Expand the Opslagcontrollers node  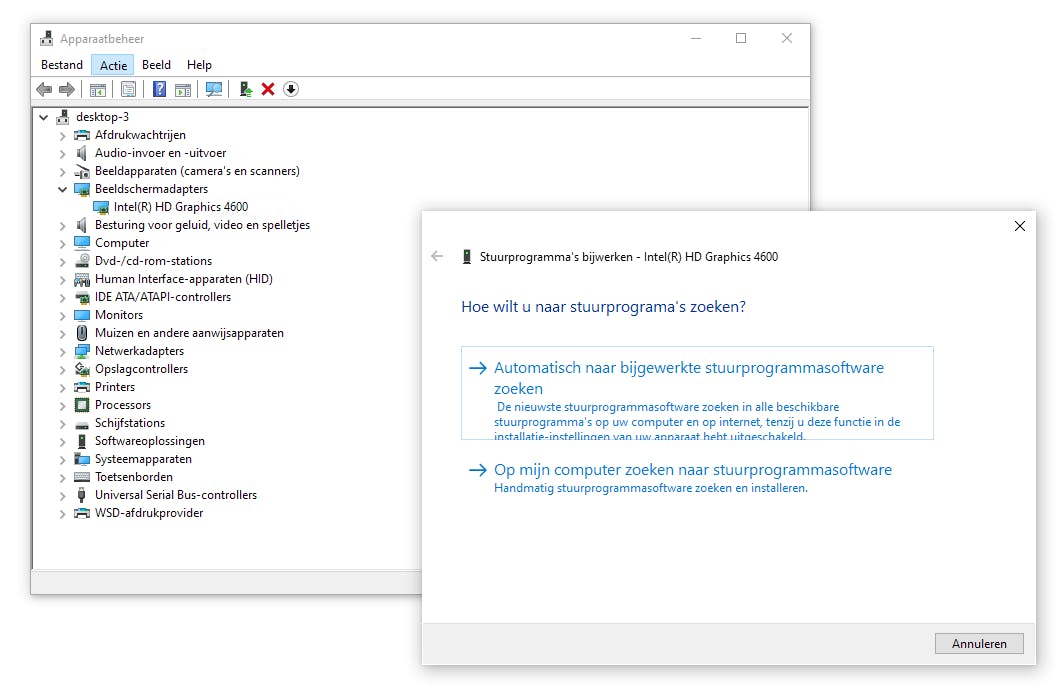[x=62, y=369]
